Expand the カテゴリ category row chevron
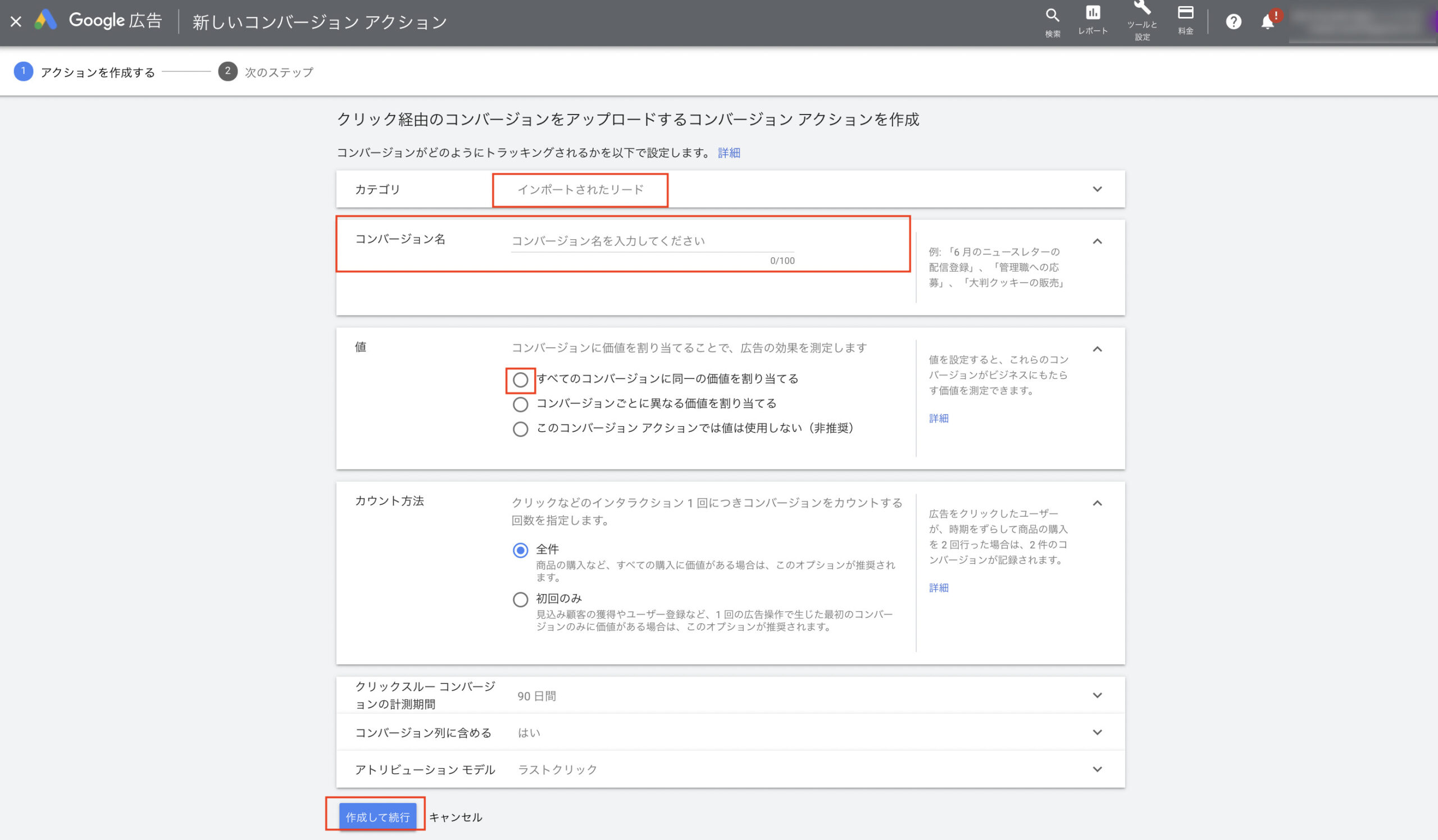1438x840 pixels. (1097, 189)
